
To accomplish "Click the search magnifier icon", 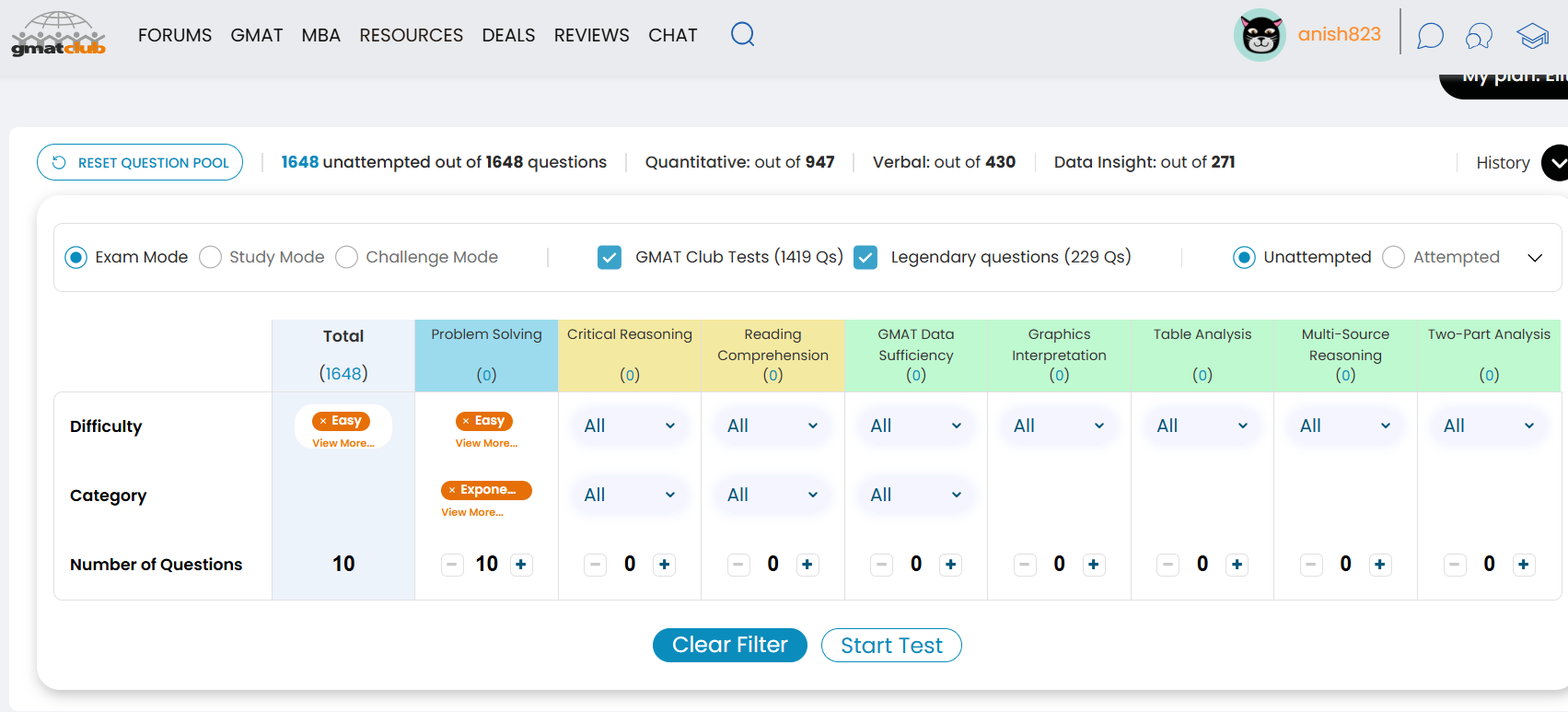I will click(742, 35).
